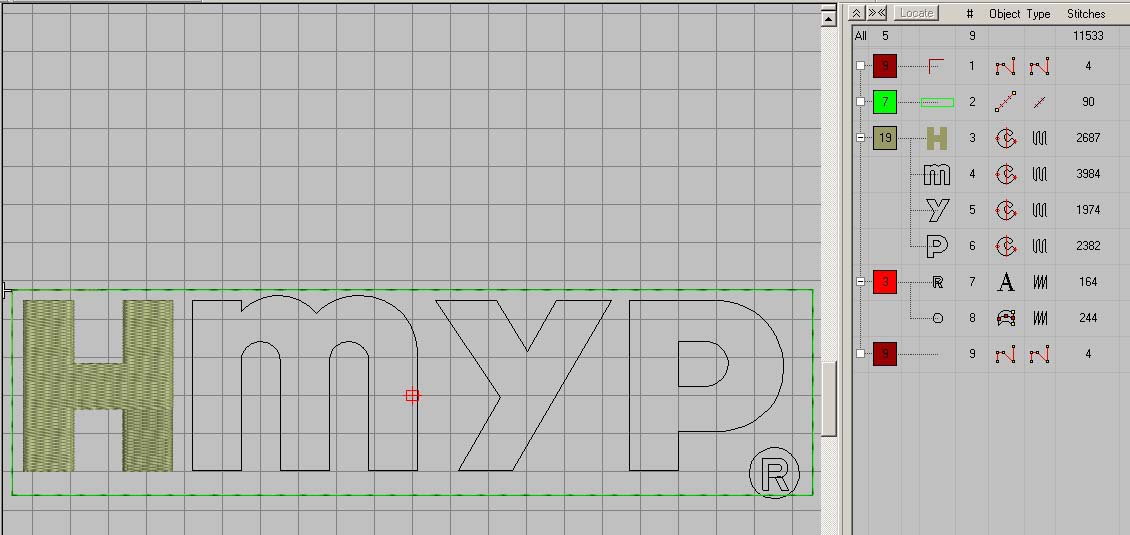The height and width of the screenshot is (535, 1130).
Task: Click the olive color swatch 19
Action: 885,138
